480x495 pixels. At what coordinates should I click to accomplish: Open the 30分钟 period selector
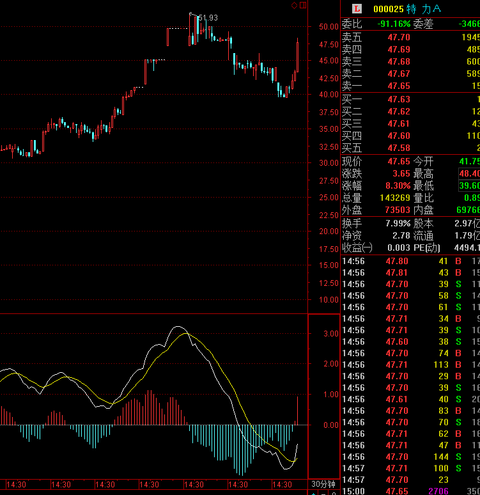[323, 484]
